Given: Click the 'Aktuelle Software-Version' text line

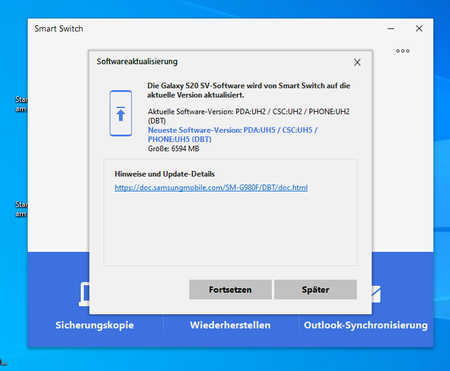Looking at the screenshot, I should (x=249, y=116).
